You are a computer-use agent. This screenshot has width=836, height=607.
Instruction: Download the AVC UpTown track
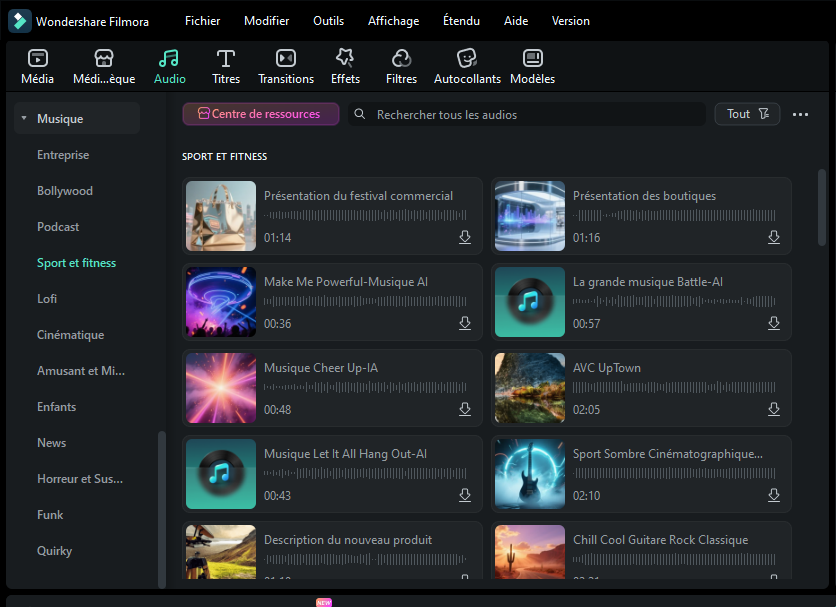(773, 409)
